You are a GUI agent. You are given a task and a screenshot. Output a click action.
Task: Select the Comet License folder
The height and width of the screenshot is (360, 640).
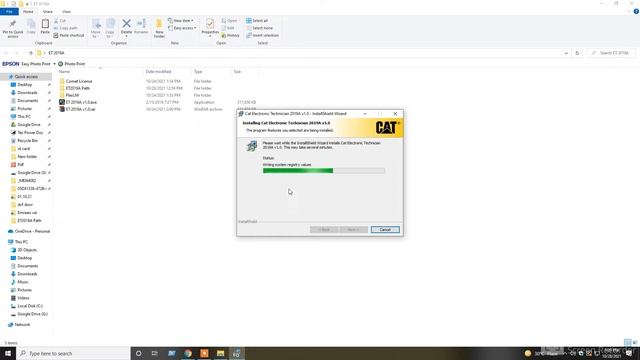pyautogui.click(x=79, y=81)
